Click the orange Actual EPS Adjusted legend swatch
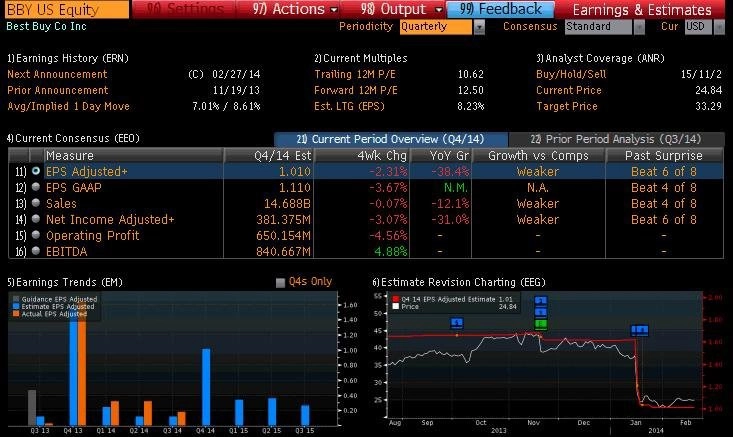Viewport: 733px width, 437px height. click(x=16, y=314)
